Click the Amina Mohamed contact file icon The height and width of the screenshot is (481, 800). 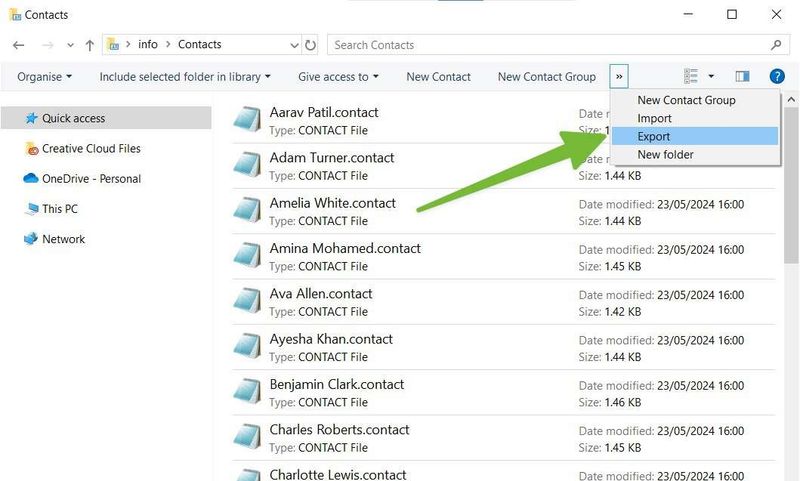[x=247, y=256]
